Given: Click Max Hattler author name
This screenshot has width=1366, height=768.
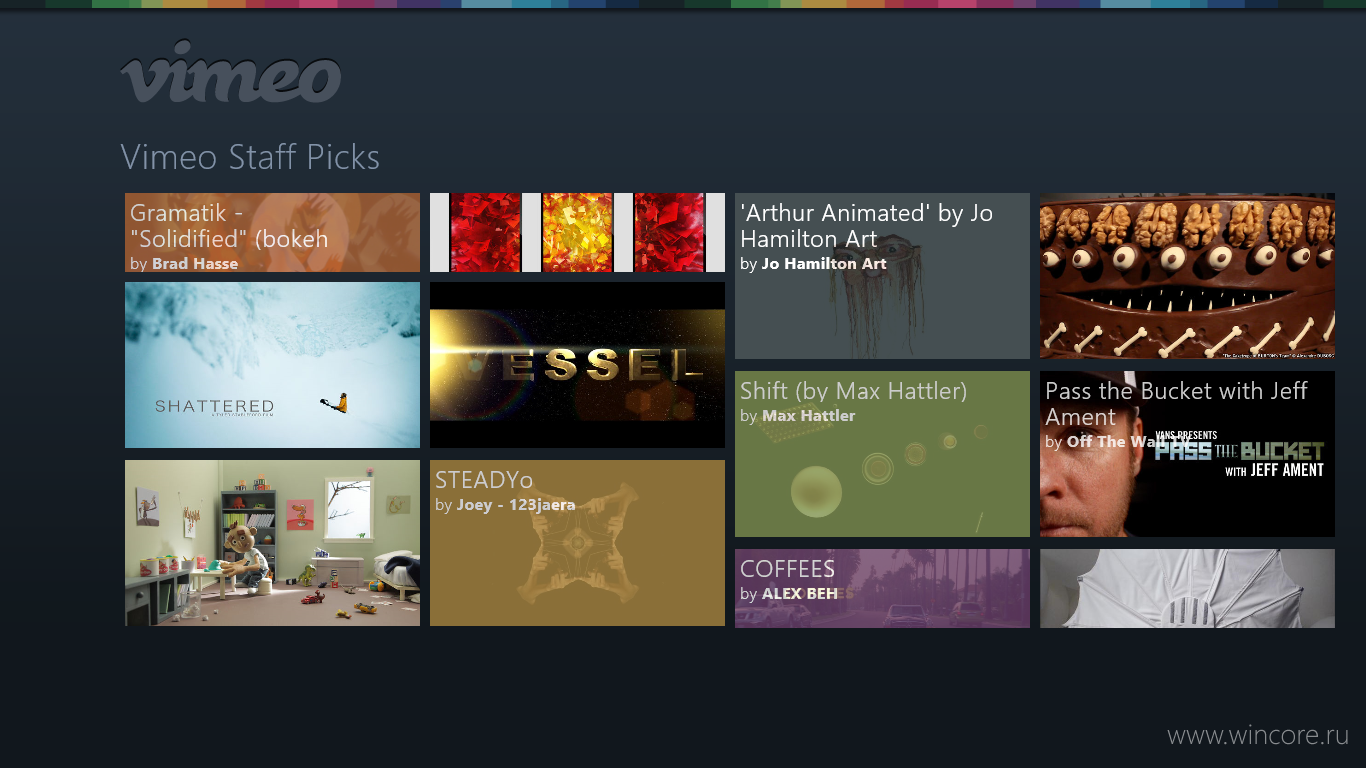Looking at the screenshot, I should click(809, 416).
